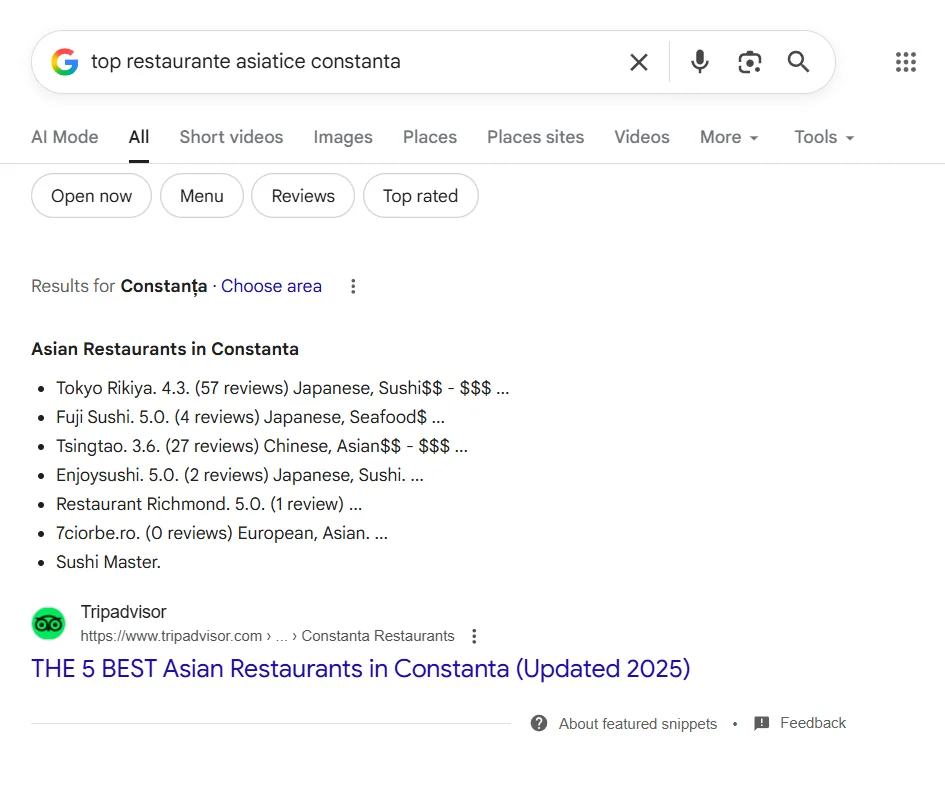
Task: Click the Results for Constanța text
Action: (119, 286)
